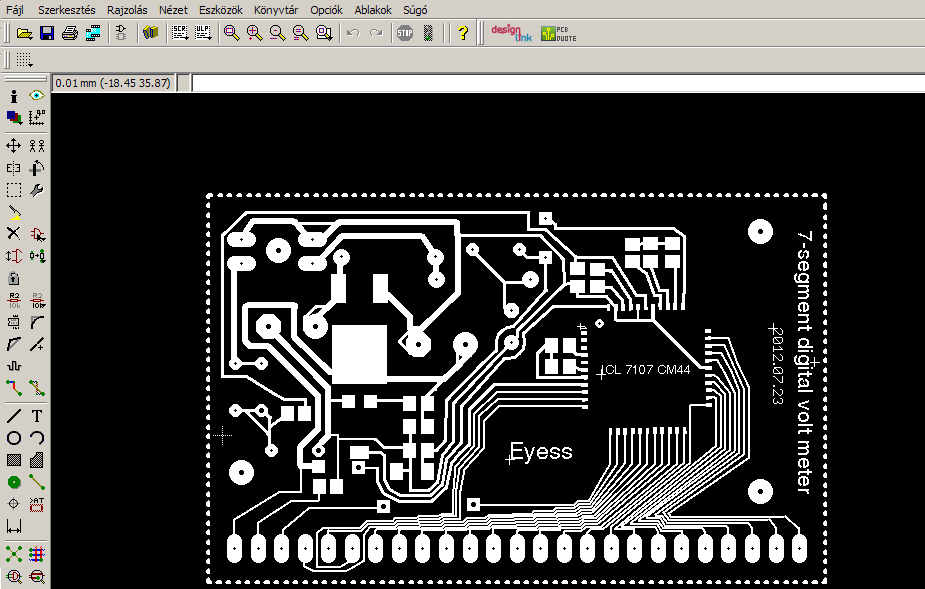Select the Add part tool
The height and width of the screenshot is (589, 925).
37,234
